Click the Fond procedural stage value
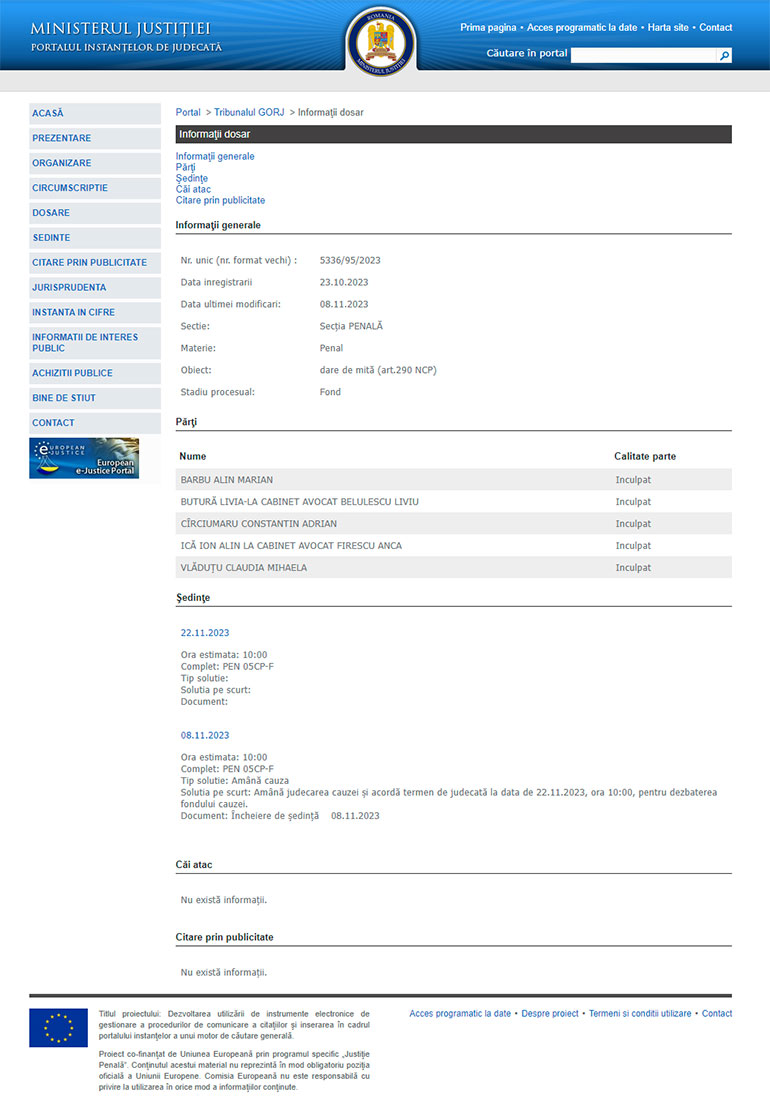 tap(330, 392)
